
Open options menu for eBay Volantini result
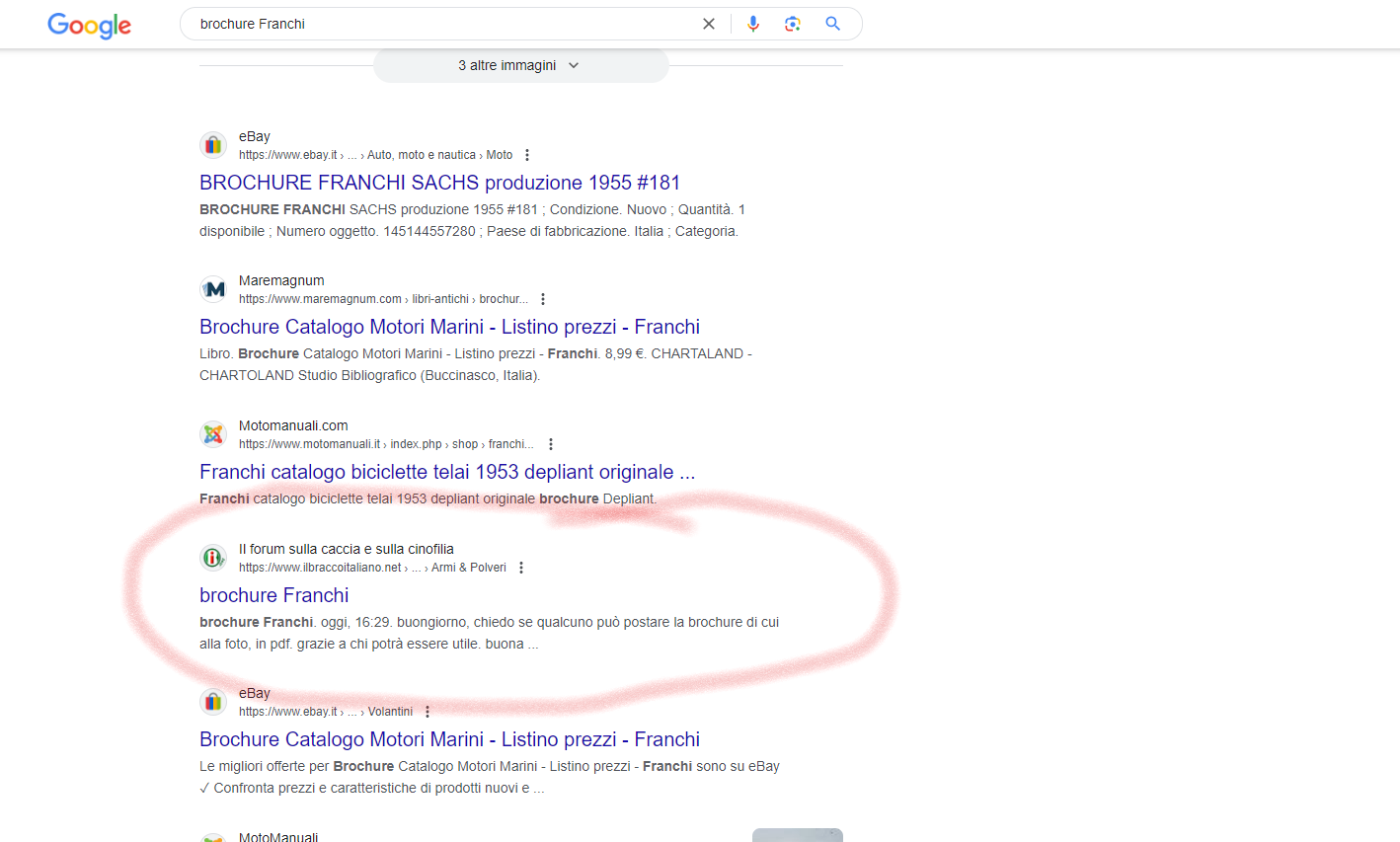click(x=428, y=712)
